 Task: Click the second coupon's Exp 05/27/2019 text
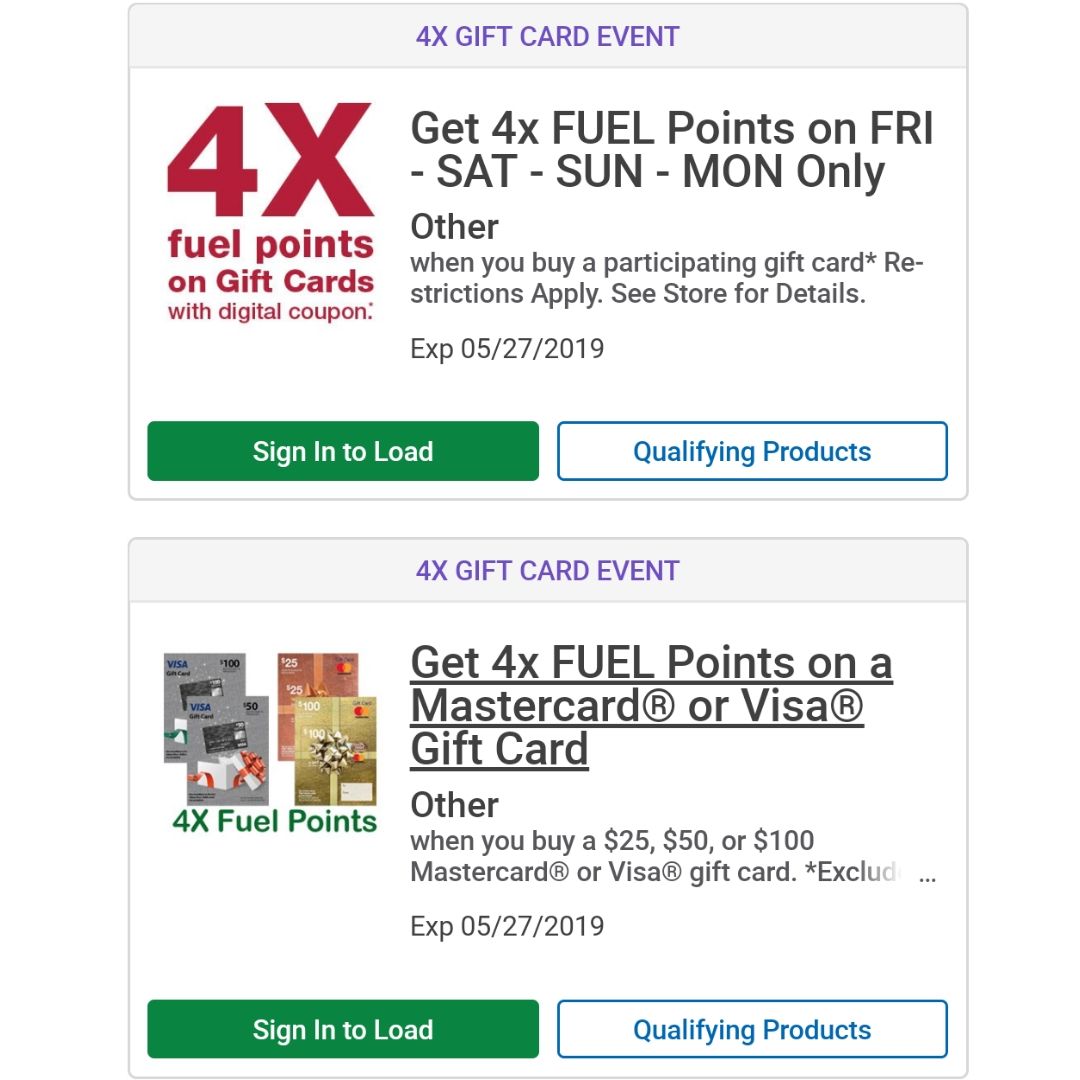507,926
